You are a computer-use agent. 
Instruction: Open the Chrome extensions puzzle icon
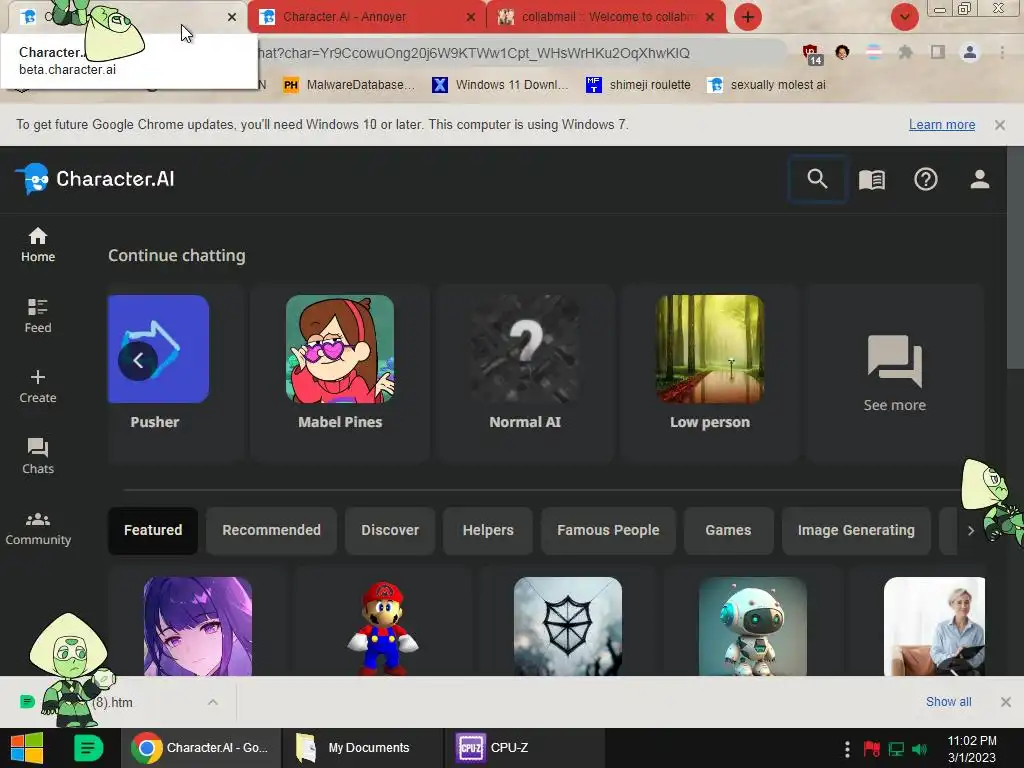(905, 52)
